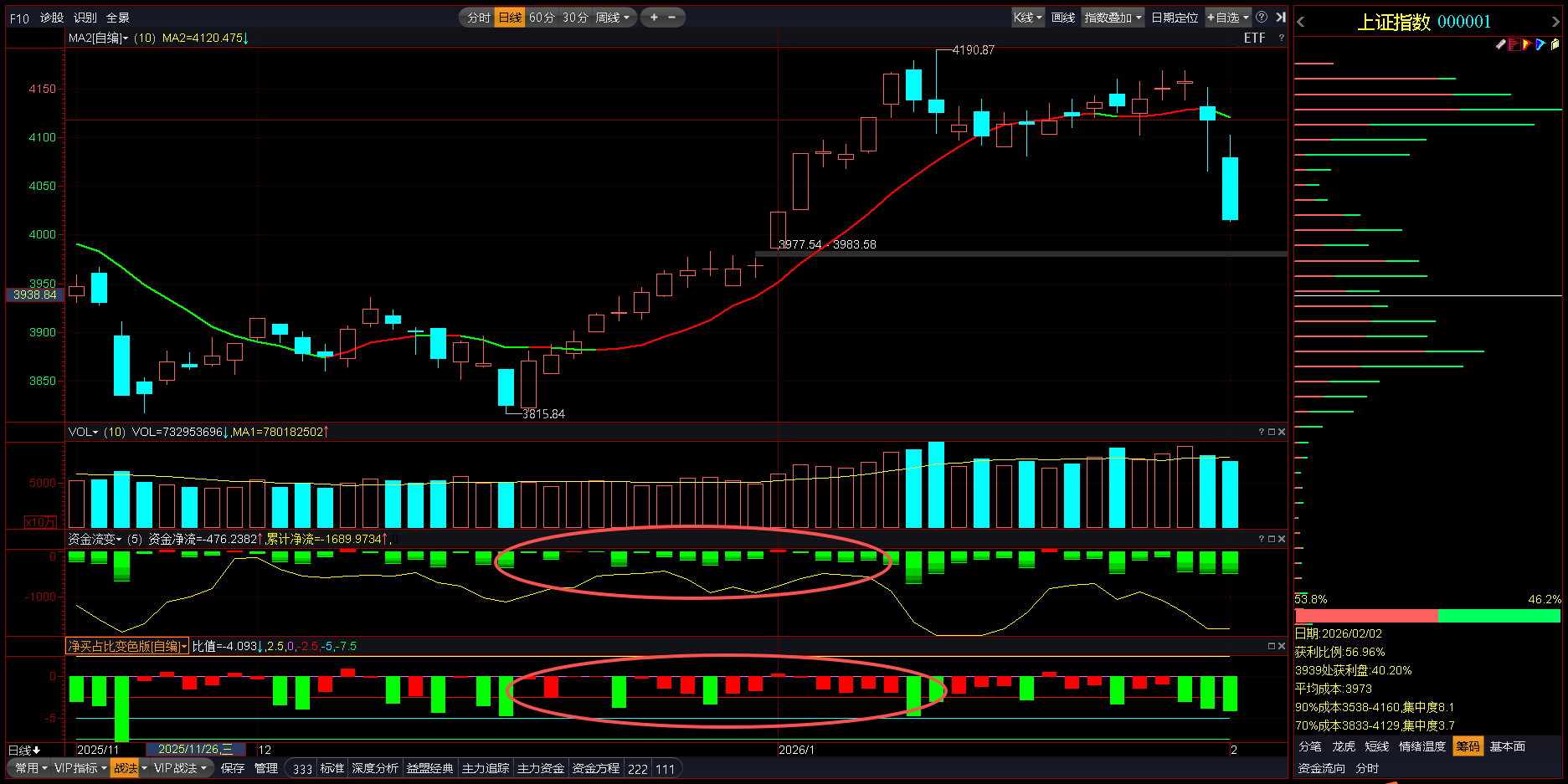This screenshot has height=784, width=1568.
Task: Expand the K线 chart type dropdown
Action: point(1027,18)
